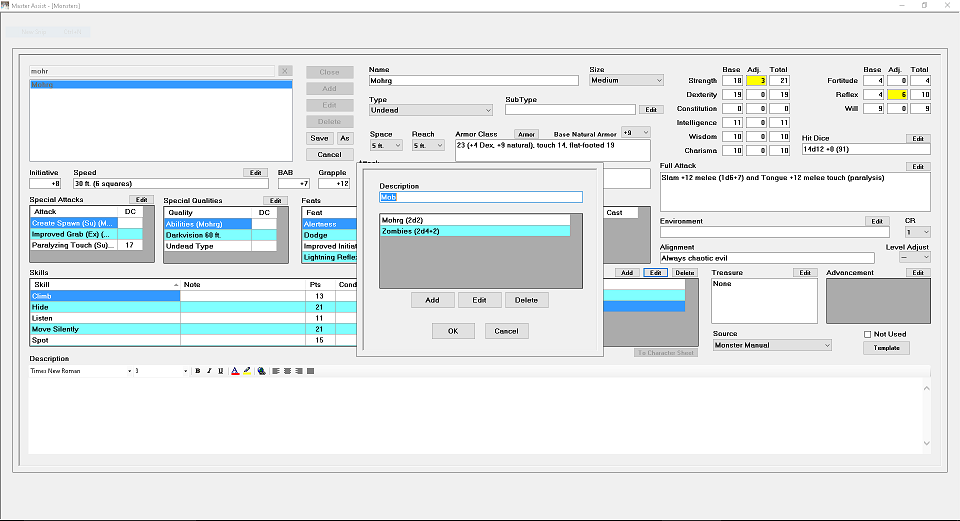
Task: Align description text left
Action: (276, 371)
